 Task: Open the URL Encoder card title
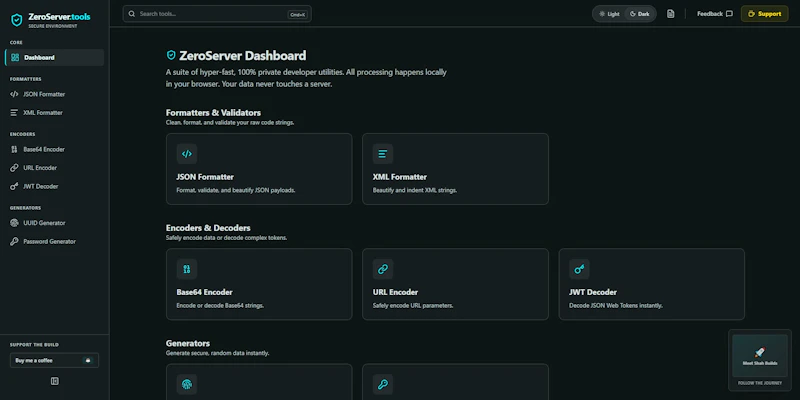pos(395,292)
